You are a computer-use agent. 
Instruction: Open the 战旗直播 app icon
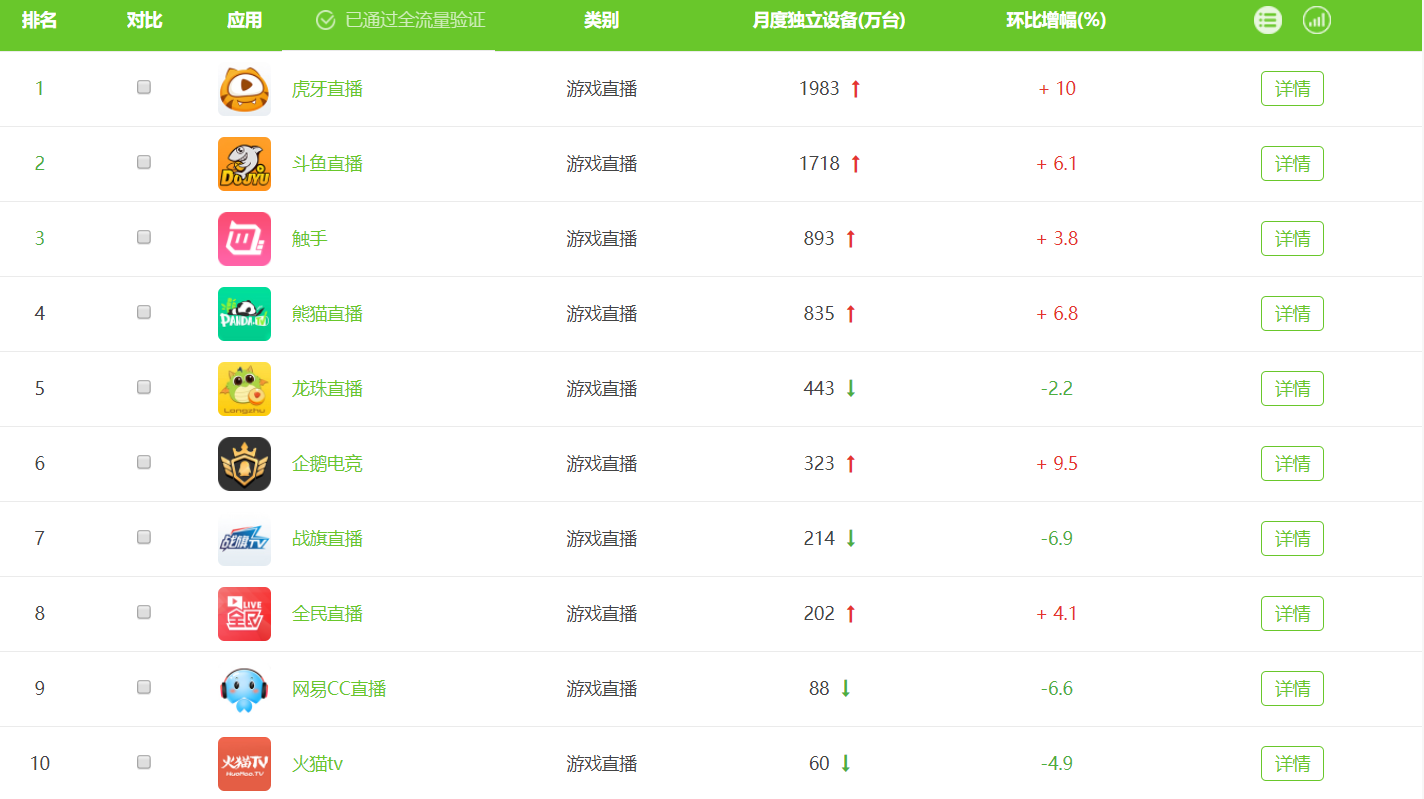click(x=244, y=539)
